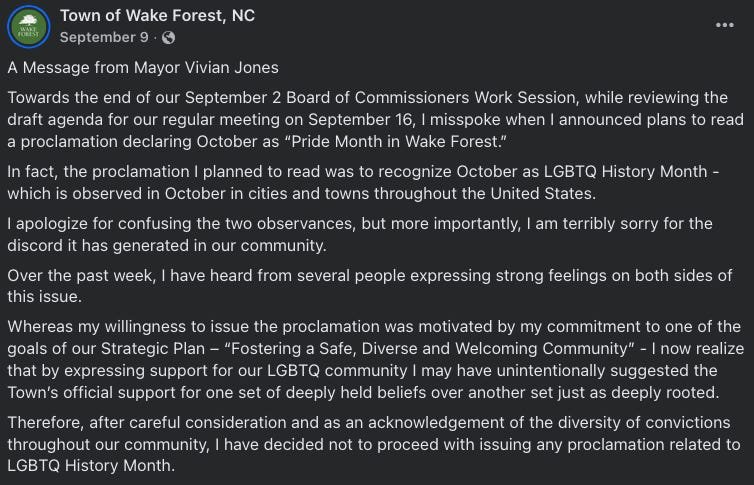
Task: Click the globe public-audience icon
Action: point(168,38)
